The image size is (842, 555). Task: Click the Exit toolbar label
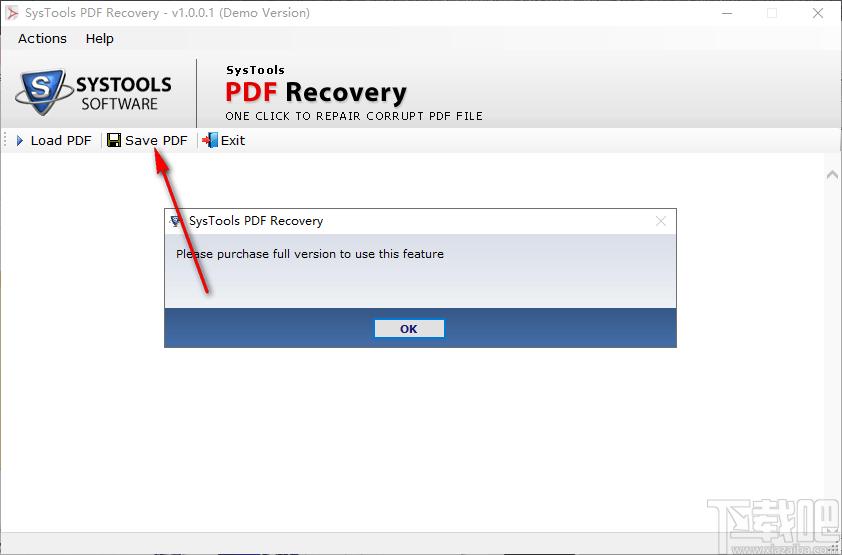tap(233, 141)
